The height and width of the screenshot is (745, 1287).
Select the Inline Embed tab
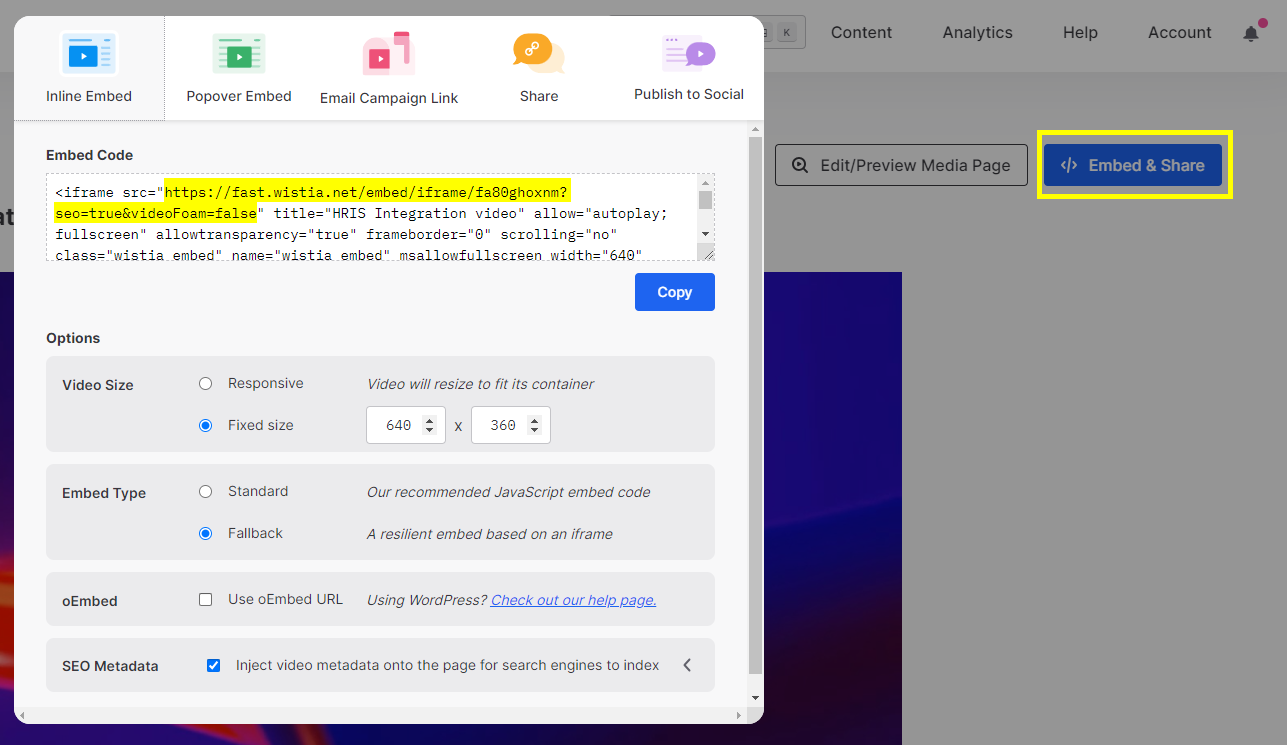point(89,68)
